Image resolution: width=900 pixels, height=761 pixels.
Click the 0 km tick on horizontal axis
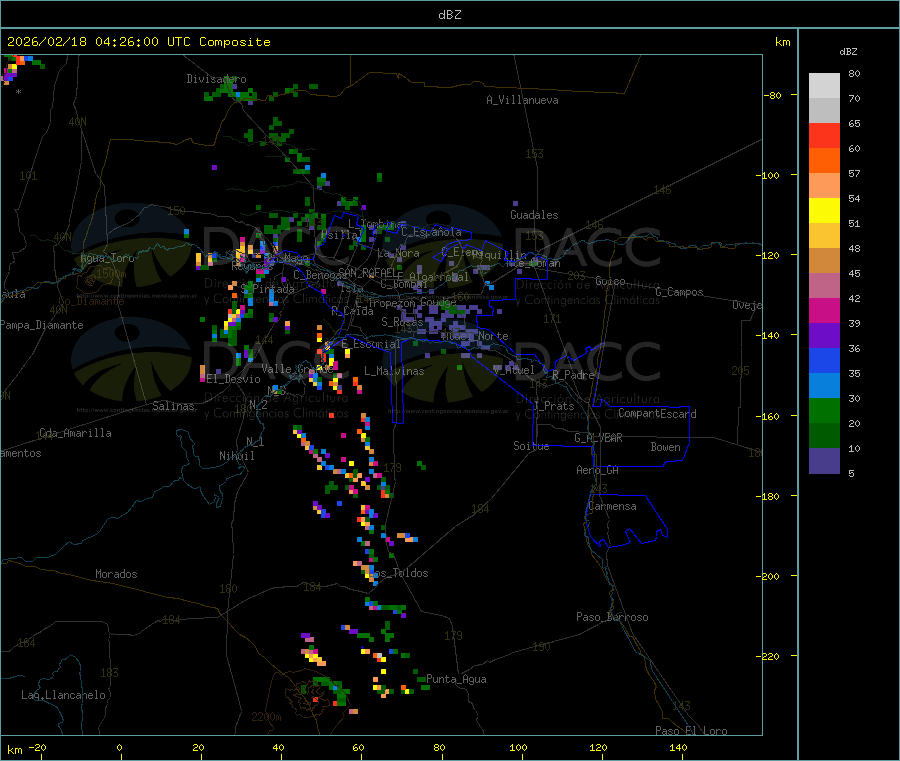[x=119, y=748]
